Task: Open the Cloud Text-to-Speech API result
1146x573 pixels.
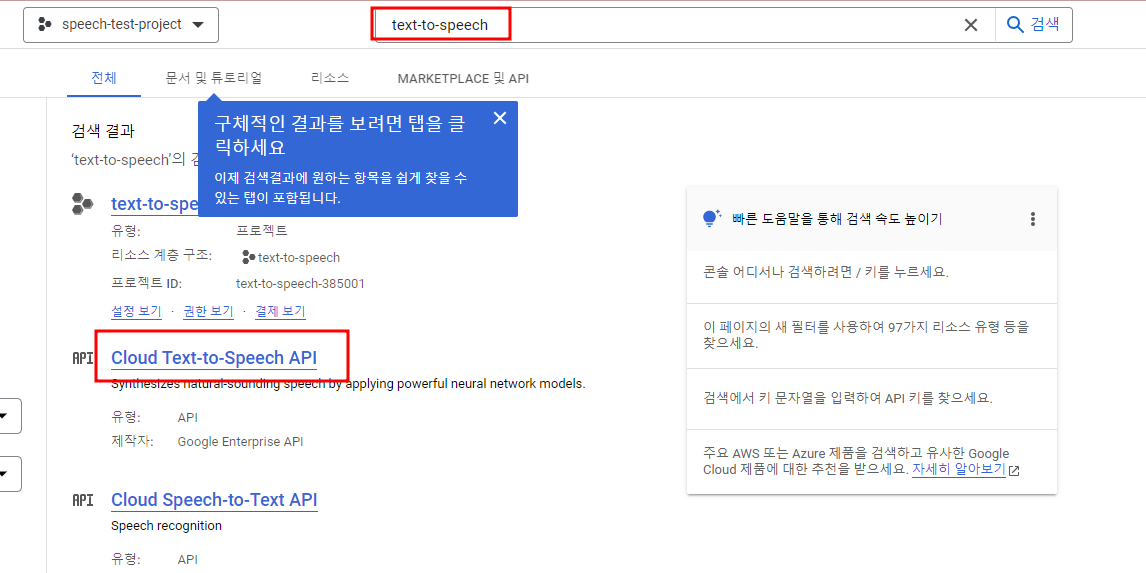Action: click(214, 358)
